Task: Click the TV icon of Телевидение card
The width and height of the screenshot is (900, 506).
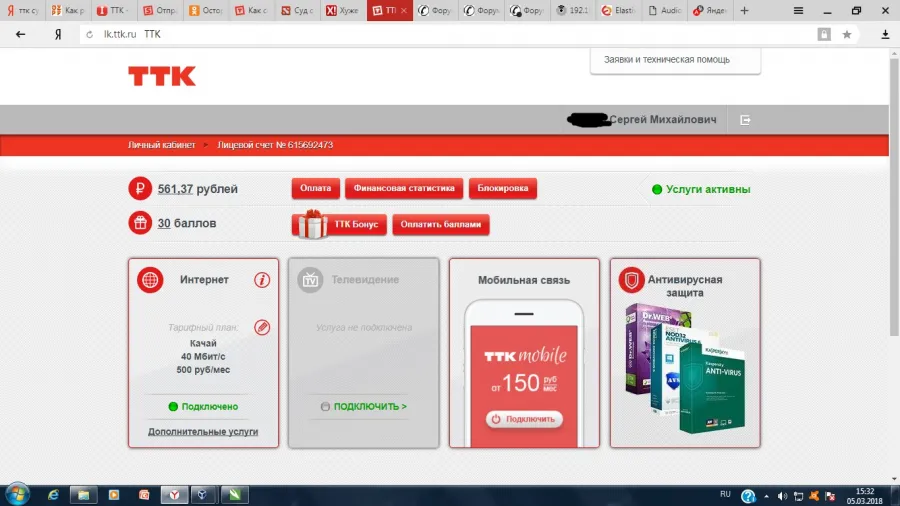Action: [x=311, y=280]
